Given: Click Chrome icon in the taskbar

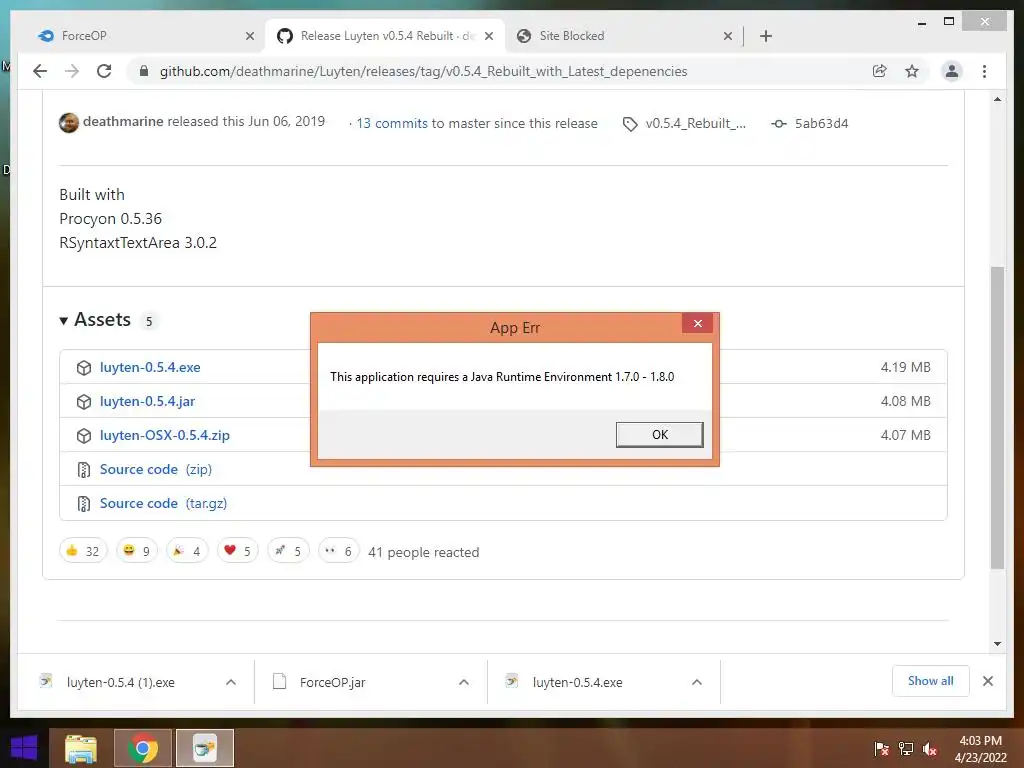Looking at the screenshot, I should pos(143,748).
